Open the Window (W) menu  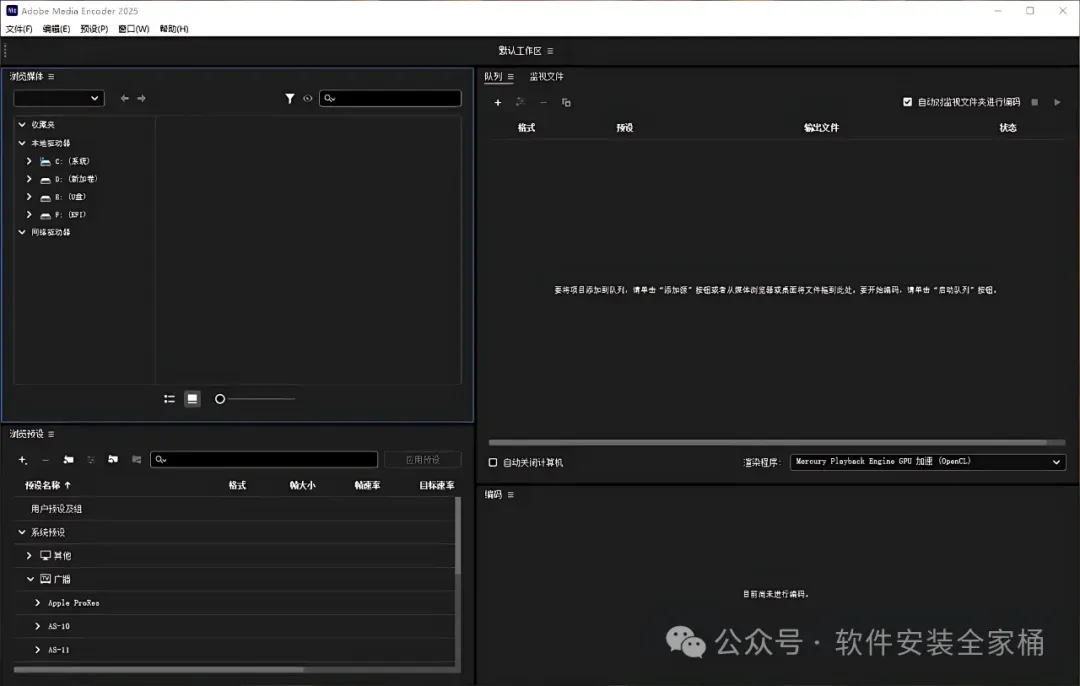pos(134,29)
